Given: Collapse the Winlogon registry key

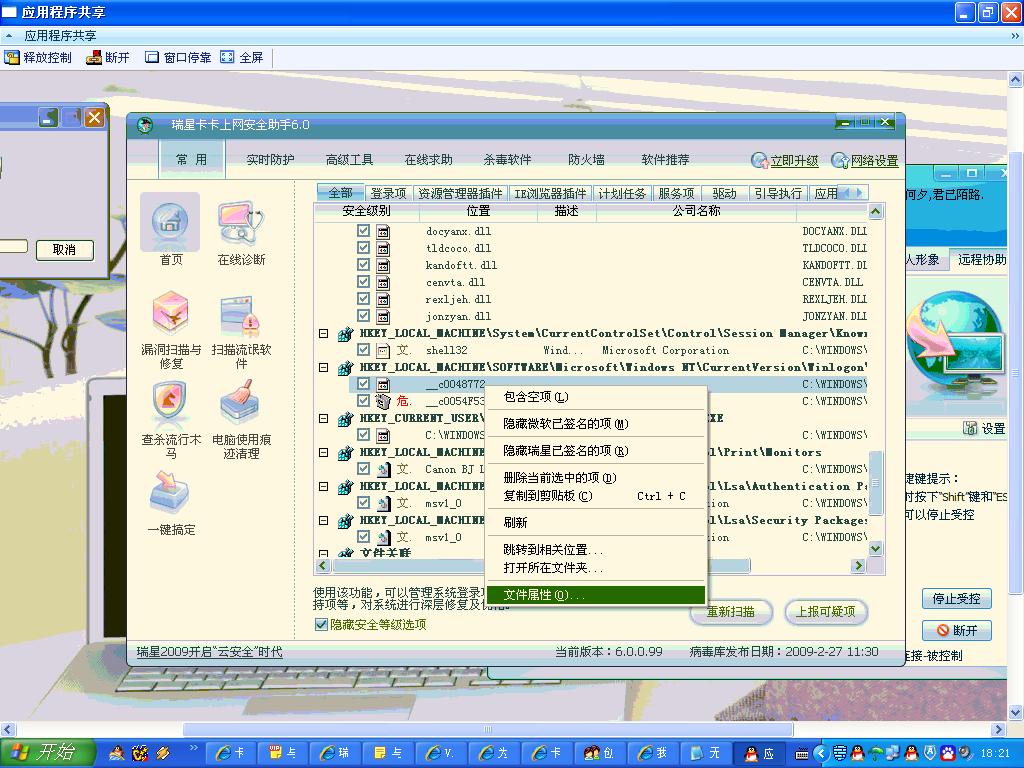Looking at the screenshot, I should click(x=323, y=367).
